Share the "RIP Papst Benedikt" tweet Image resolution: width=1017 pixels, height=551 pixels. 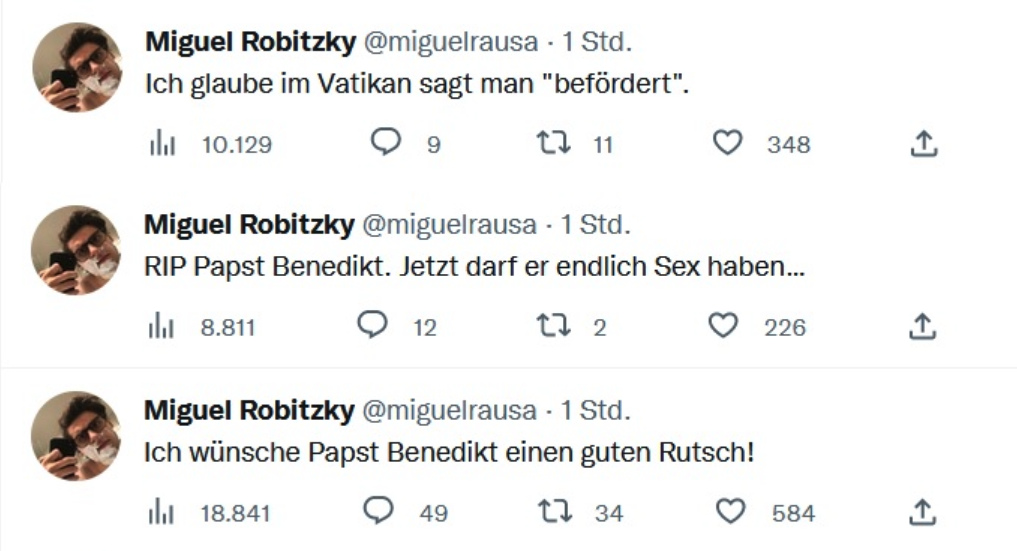(x=924, y=327)
